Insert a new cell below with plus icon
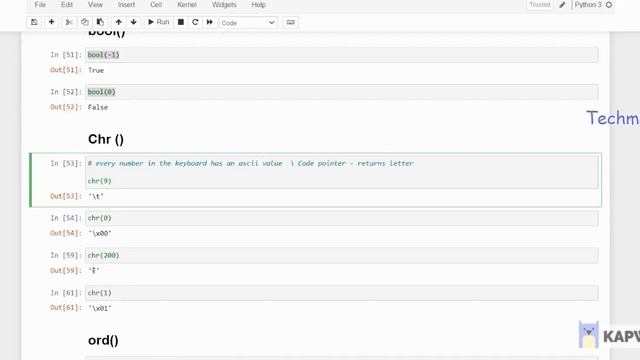Image resolution: width=640 pixels, height=360 pixels. pyautogui.click(x=51, y=22)
